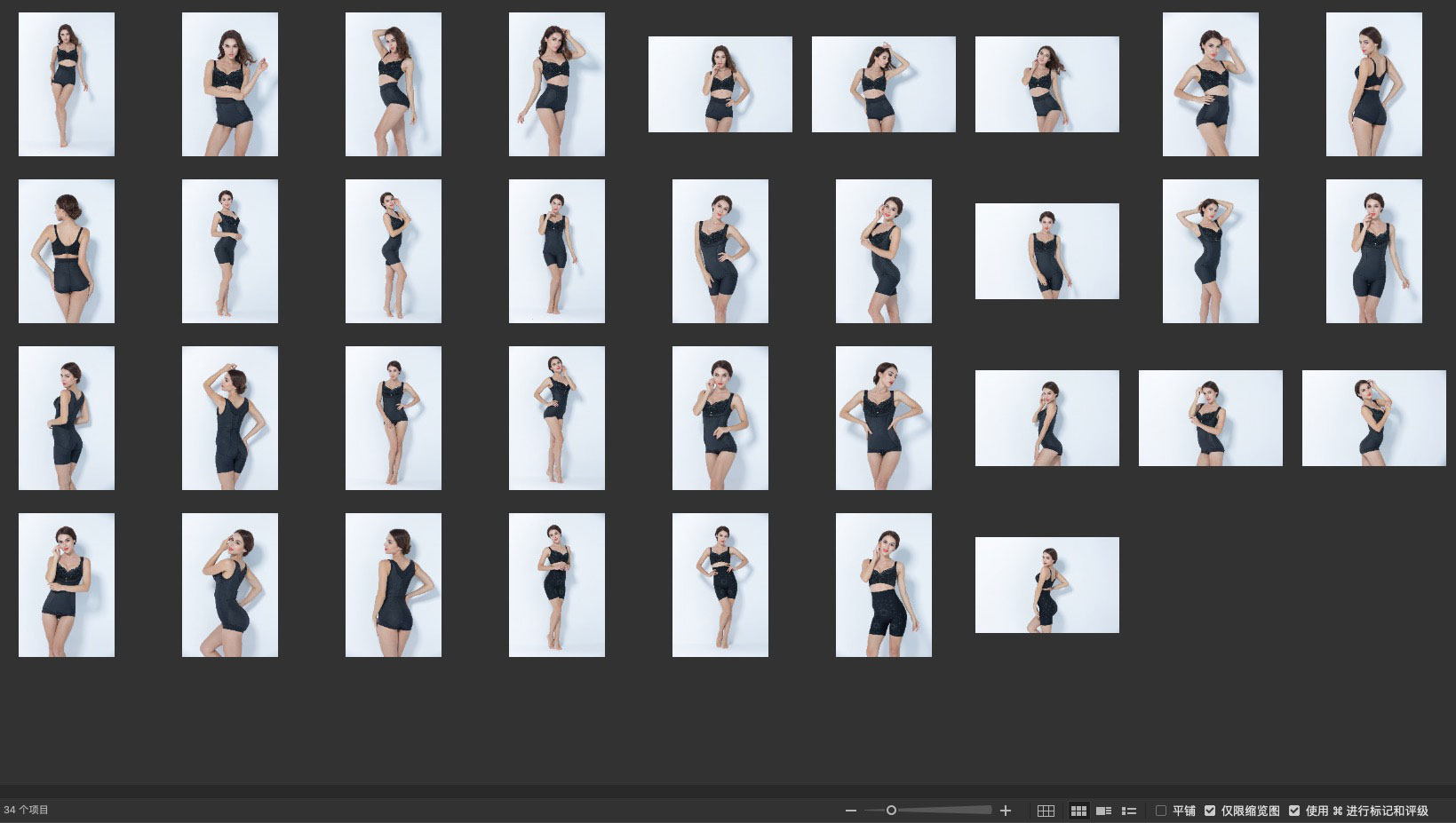Click the minus icon to shrink thumbnails

coord(850,811)
